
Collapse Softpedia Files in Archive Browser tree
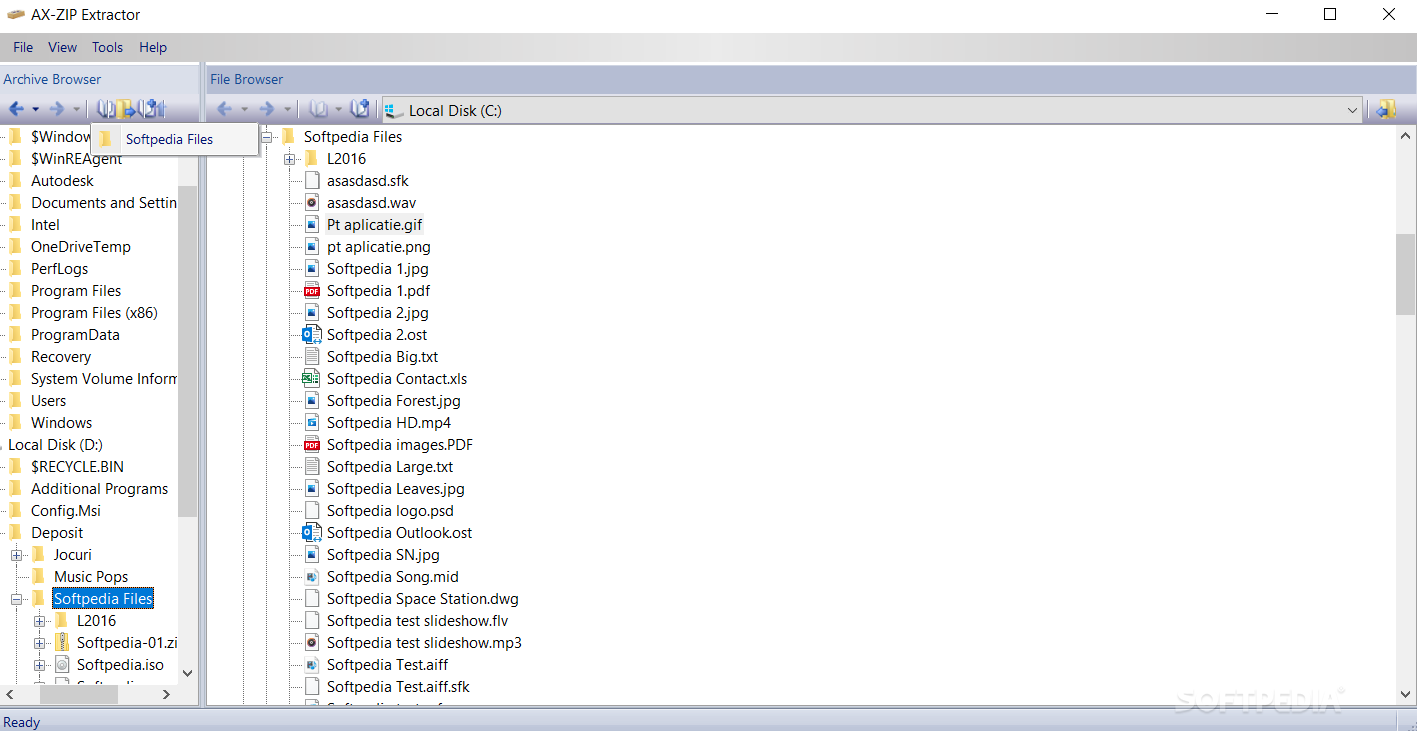click(17, 599)
